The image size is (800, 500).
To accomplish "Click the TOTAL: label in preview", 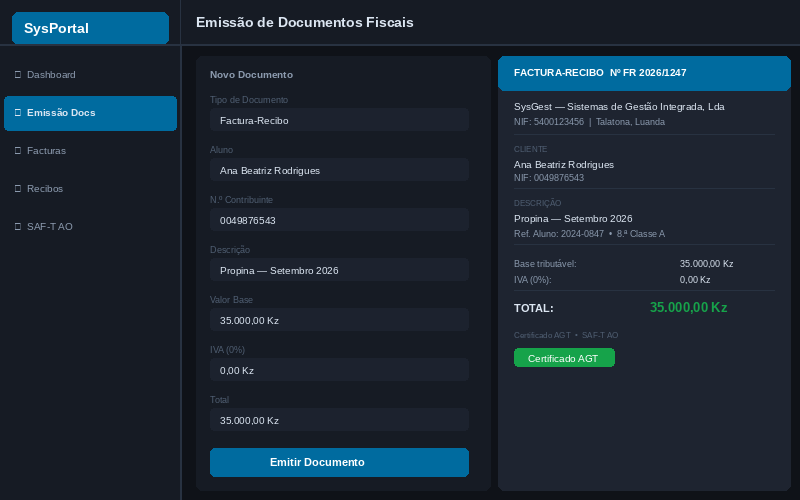I will tap(534, 308).
